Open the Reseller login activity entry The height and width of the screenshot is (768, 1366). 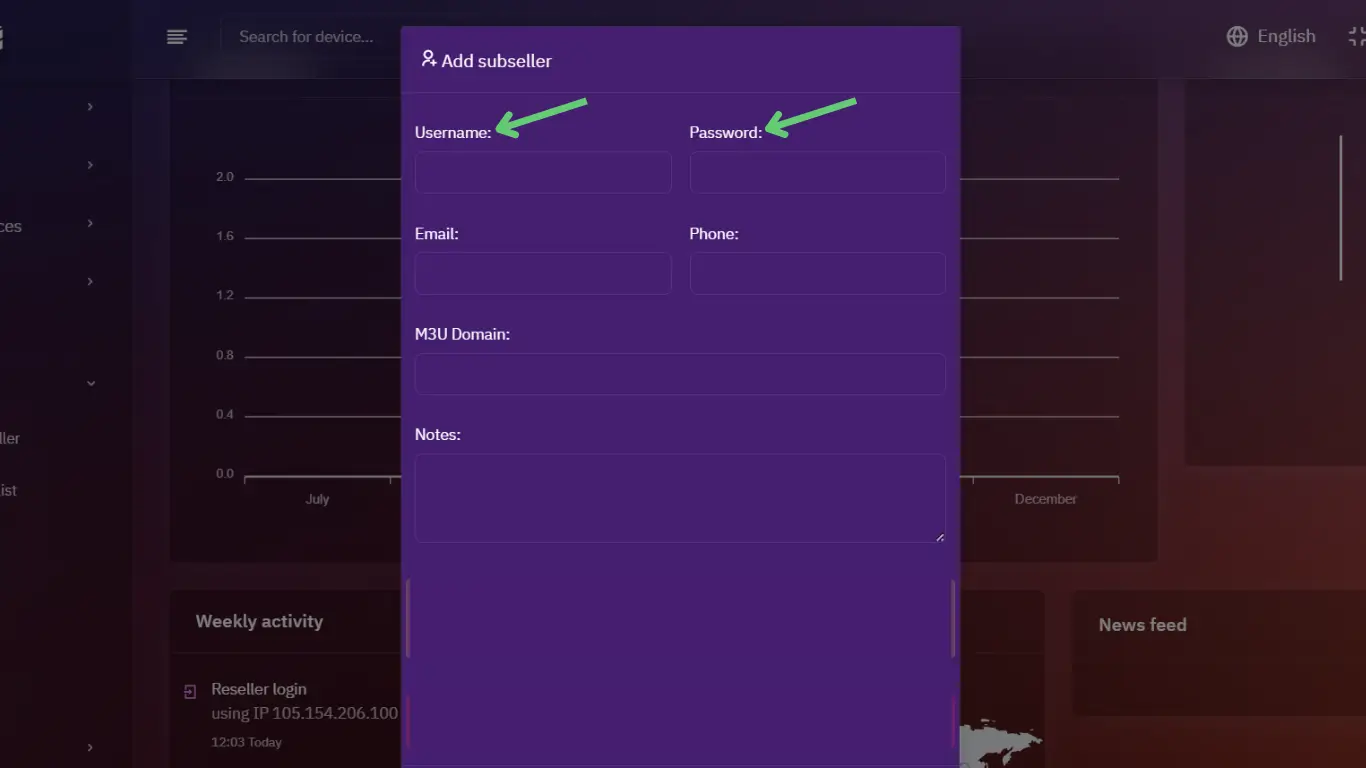point(259,689)
